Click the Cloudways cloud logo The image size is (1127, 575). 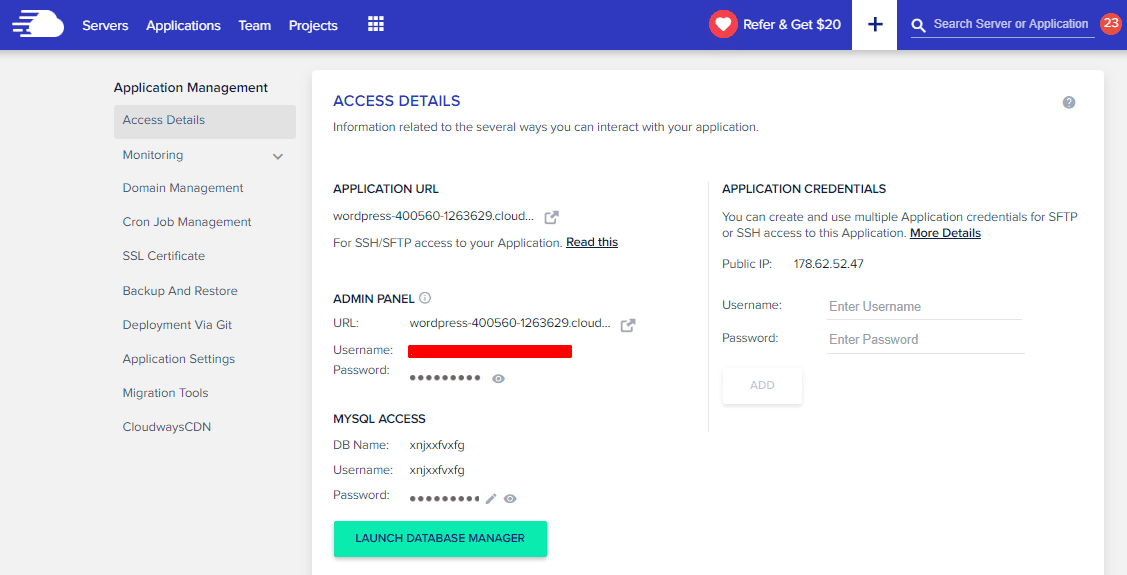click(x=38, y=24)
